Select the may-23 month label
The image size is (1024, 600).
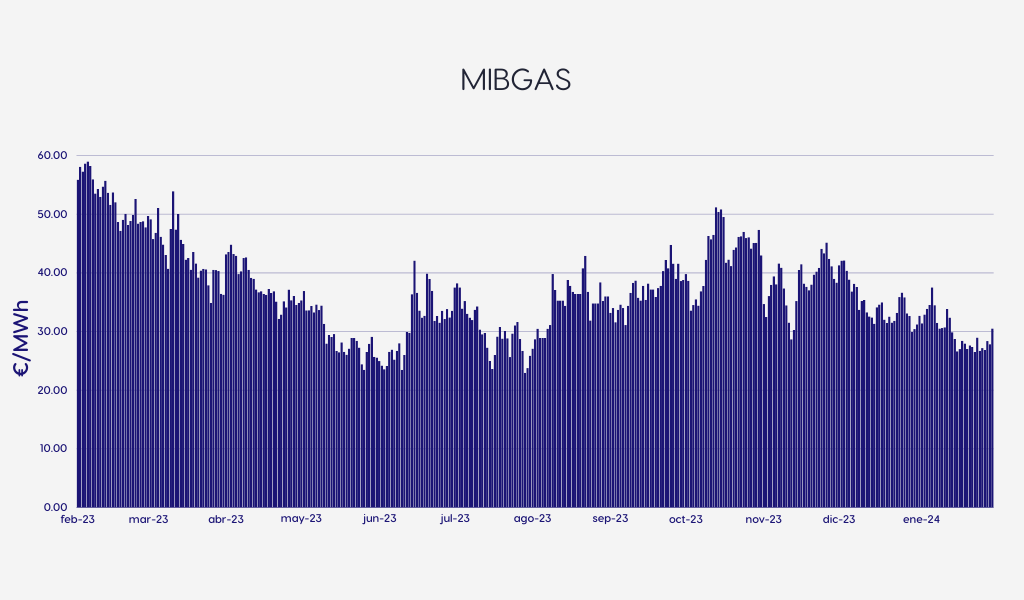301,519
